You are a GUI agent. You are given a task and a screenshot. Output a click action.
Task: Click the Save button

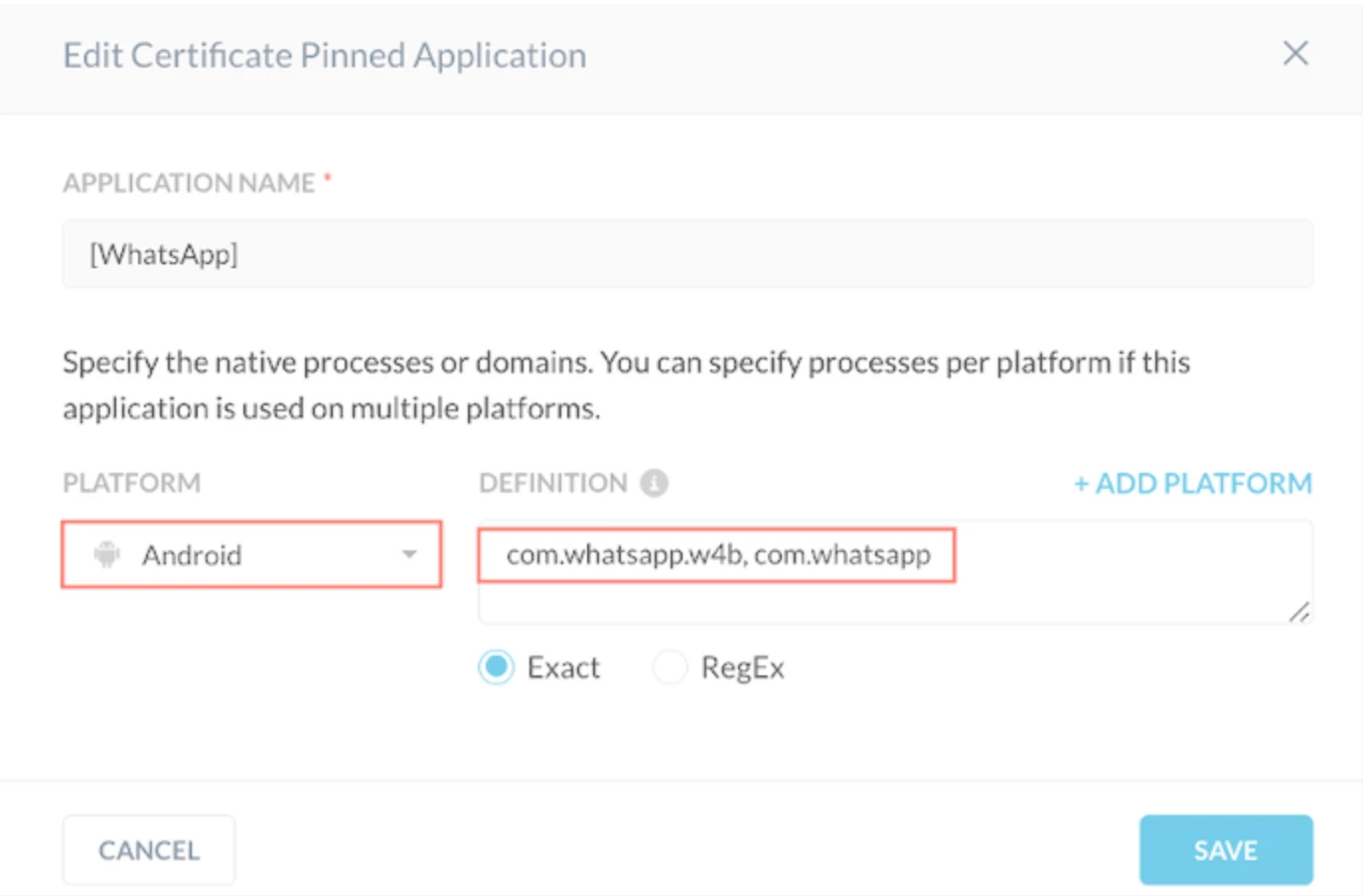1226,850
